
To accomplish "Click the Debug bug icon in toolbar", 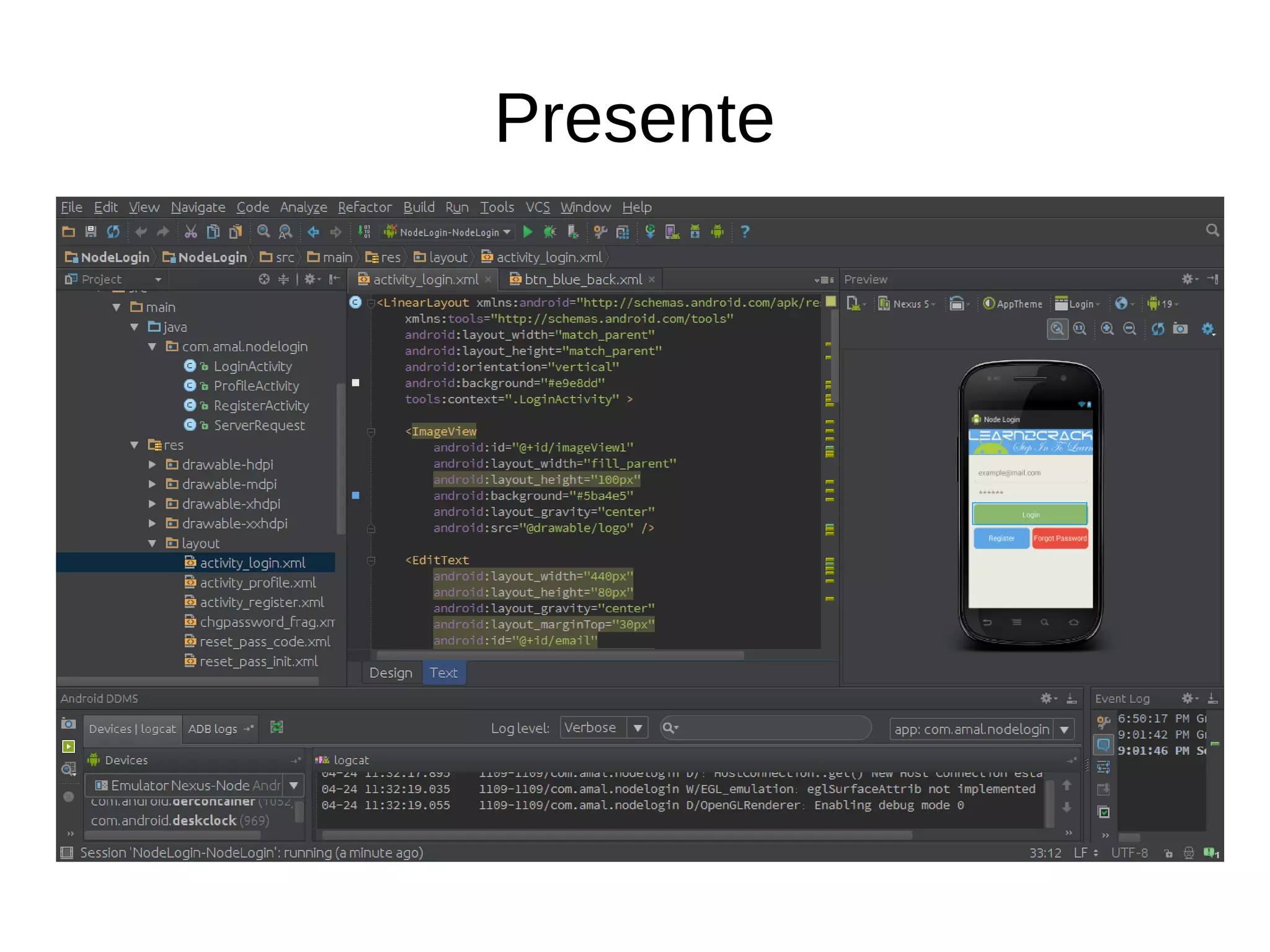I will click(550, 232).
